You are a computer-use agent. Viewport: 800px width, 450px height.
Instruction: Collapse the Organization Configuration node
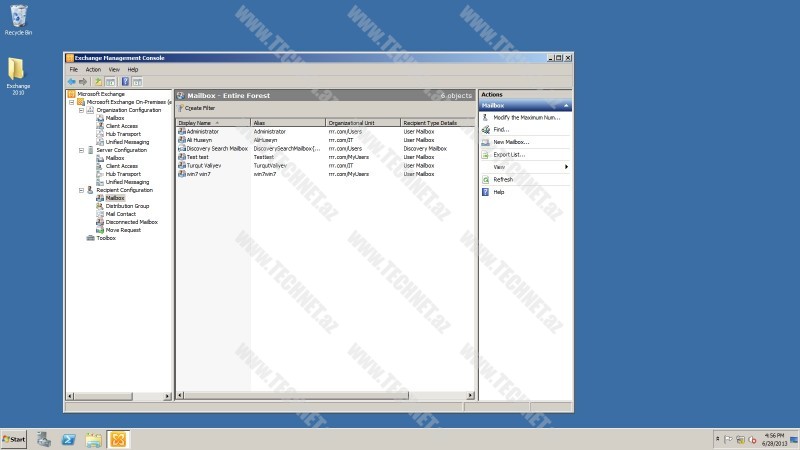[79, 110]
